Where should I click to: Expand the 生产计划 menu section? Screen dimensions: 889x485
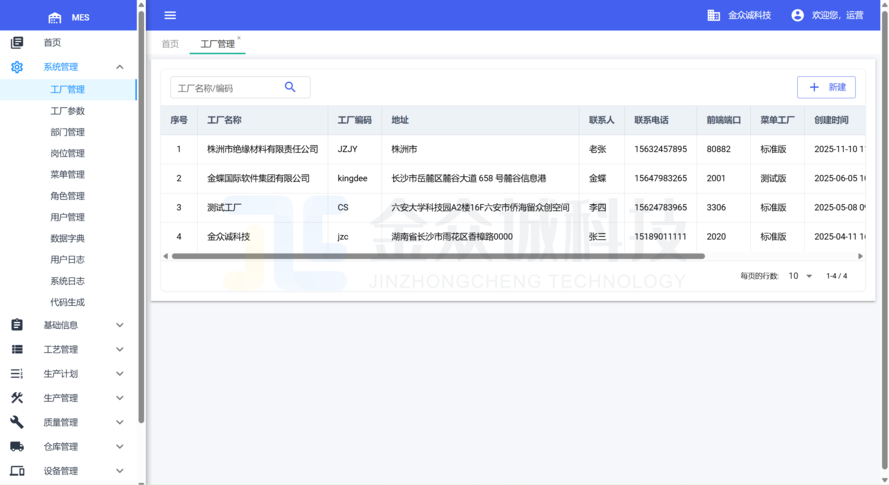(x=120, y=374)
